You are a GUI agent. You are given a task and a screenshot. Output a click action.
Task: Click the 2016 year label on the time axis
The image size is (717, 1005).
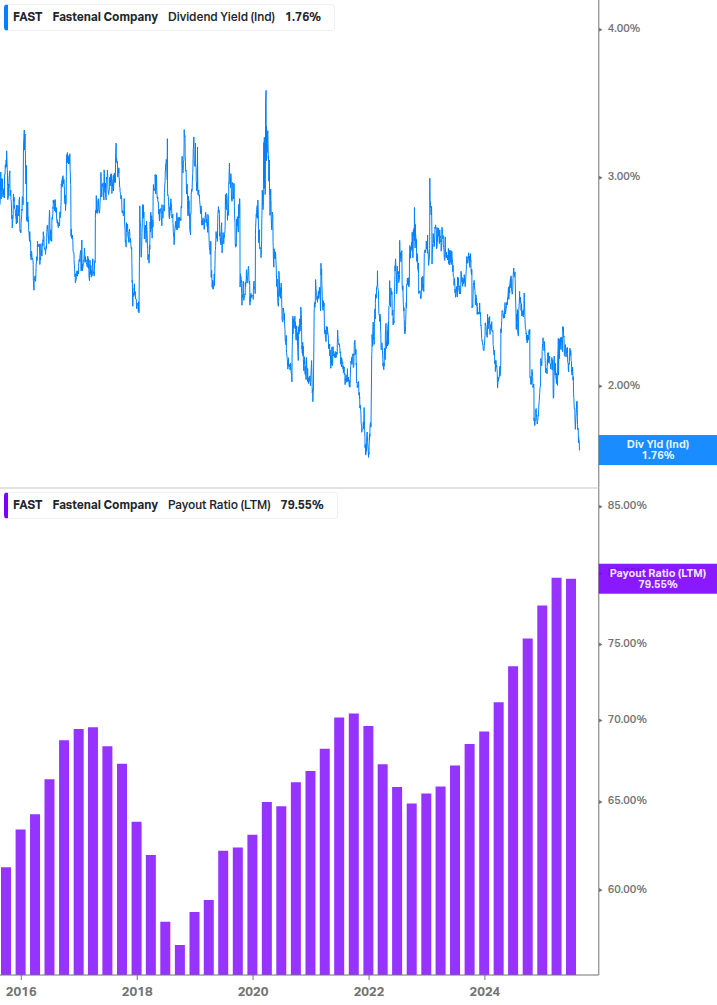pyautogui.click(x=21, y=992)
